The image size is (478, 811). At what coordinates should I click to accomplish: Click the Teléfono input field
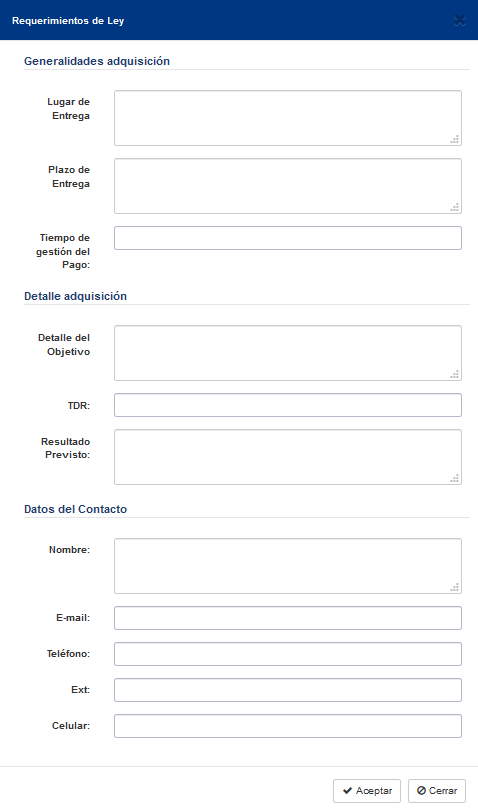click(288, 654)
